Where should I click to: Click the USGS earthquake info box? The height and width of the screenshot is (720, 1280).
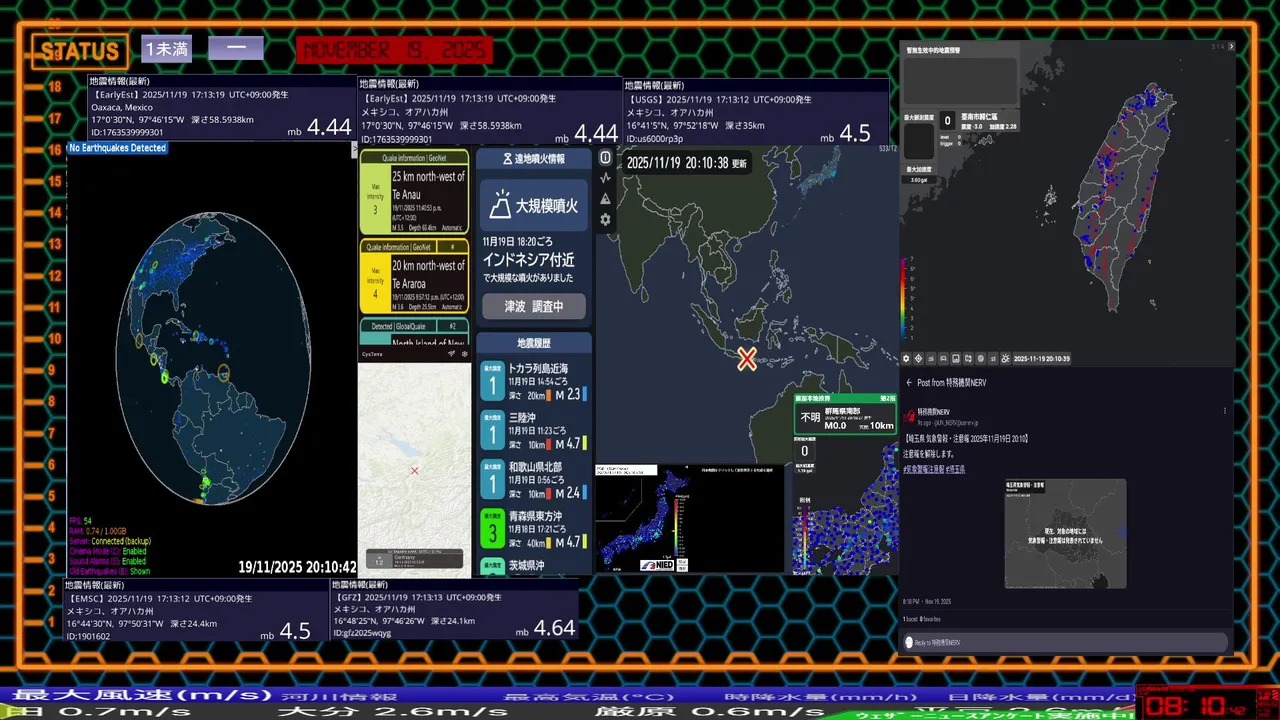(756, 112)
